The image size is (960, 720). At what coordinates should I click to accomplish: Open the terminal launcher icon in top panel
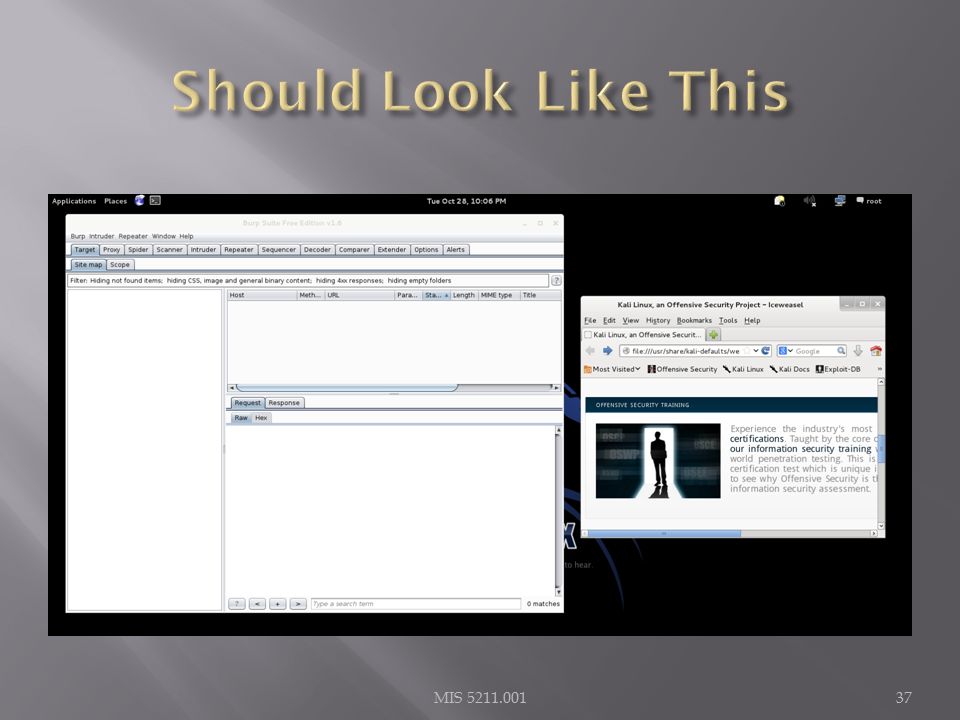tap(155, 200)
